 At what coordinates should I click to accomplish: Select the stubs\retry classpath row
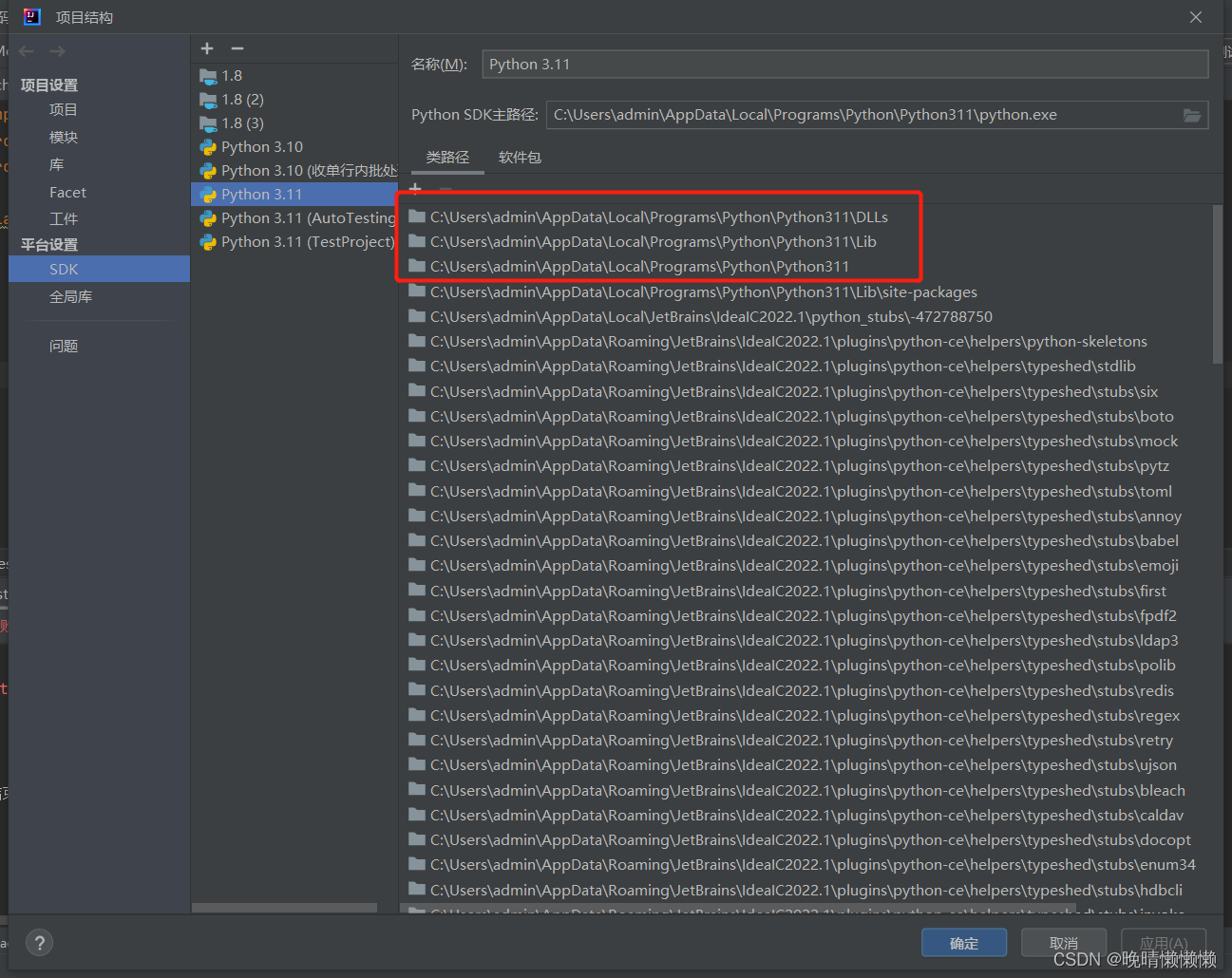[x=807, y=741]
